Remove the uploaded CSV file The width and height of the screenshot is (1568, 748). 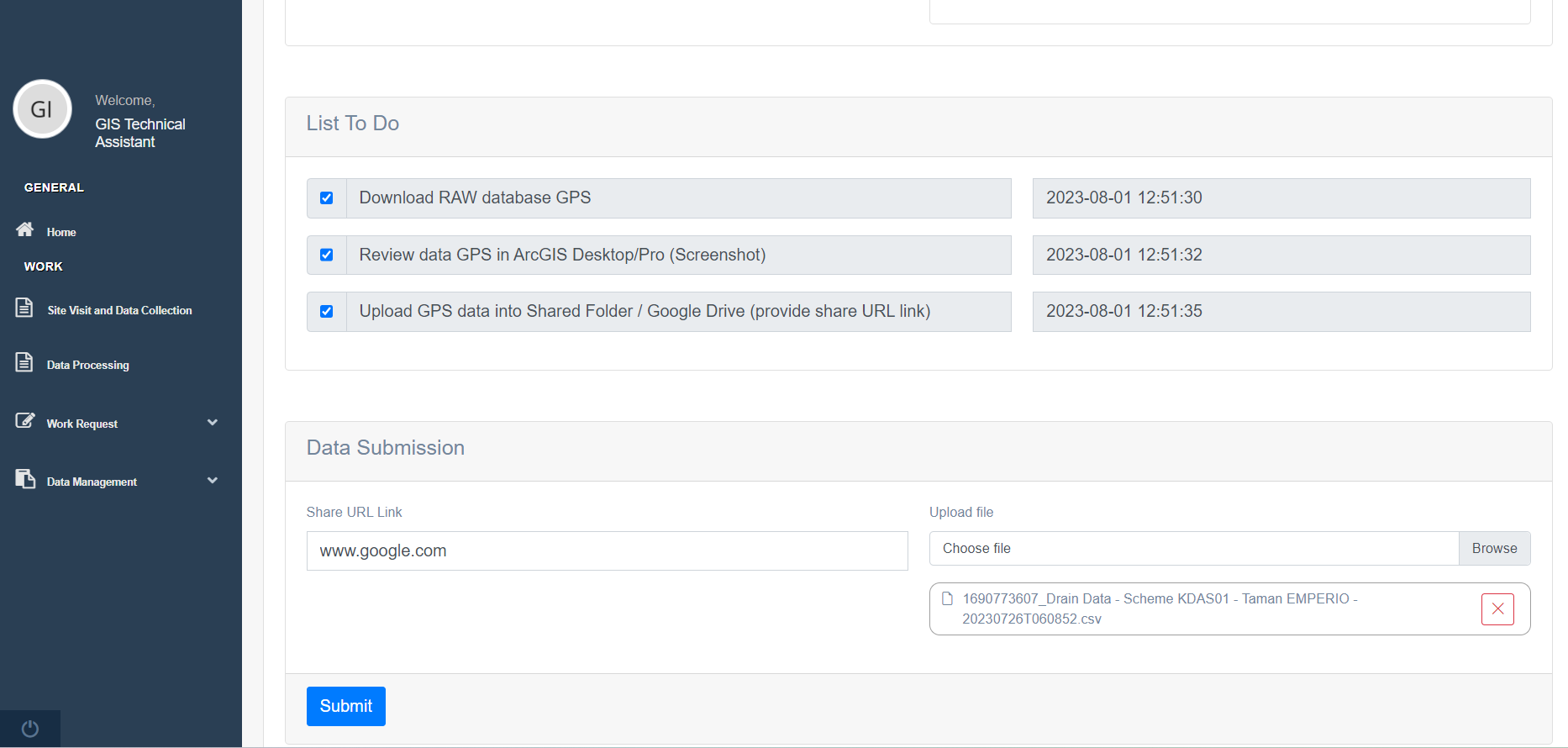point(1497,609)
